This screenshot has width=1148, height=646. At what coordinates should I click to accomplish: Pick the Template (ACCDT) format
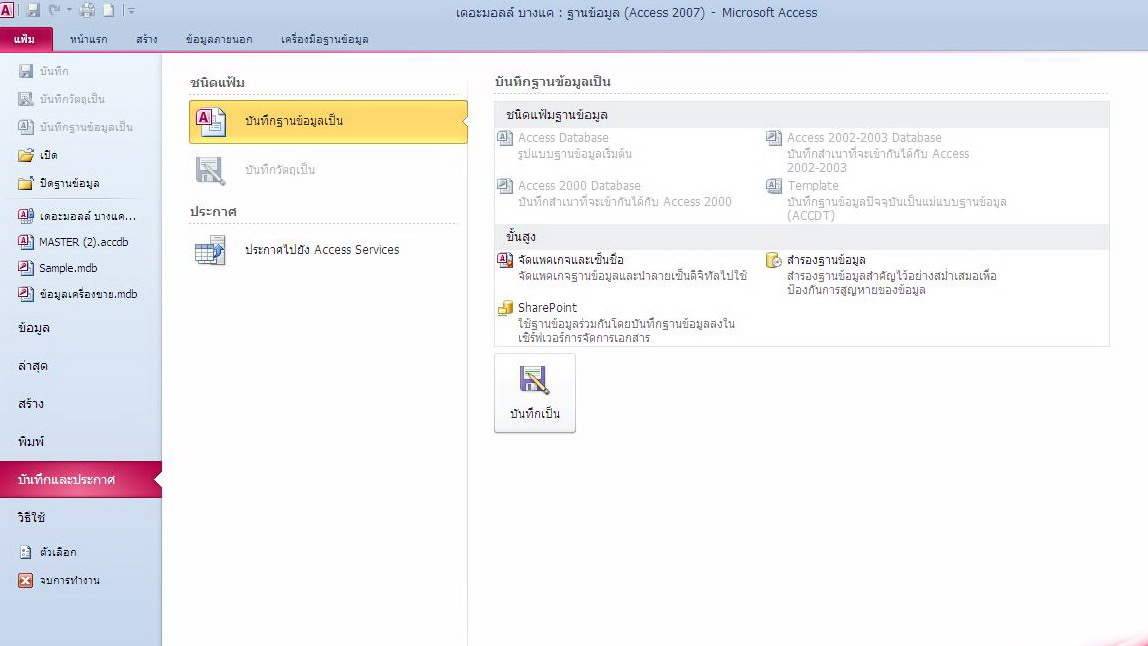(x=887, y=200)
